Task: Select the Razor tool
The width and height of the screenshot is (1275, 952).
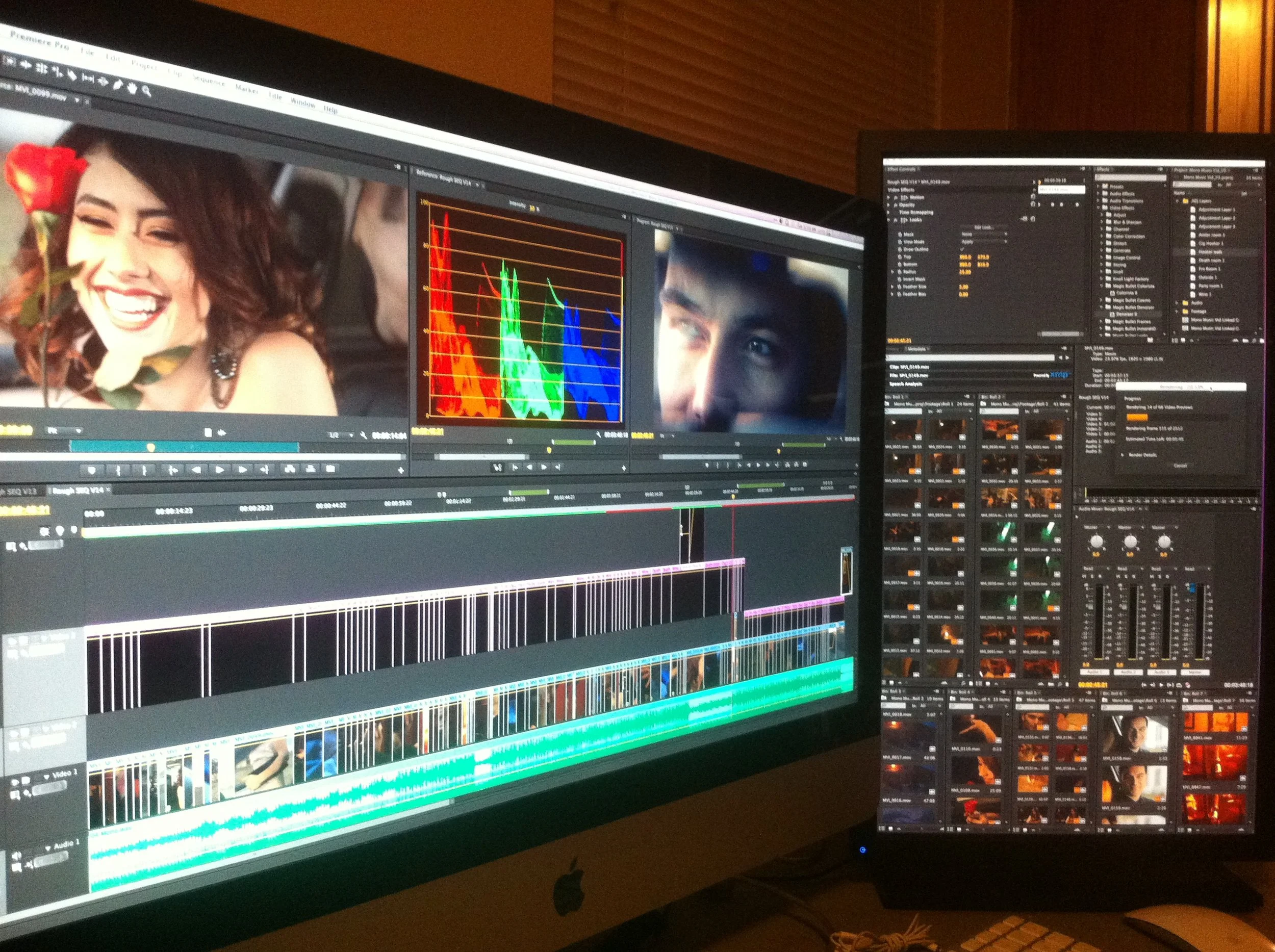Action: coord(72,75)
